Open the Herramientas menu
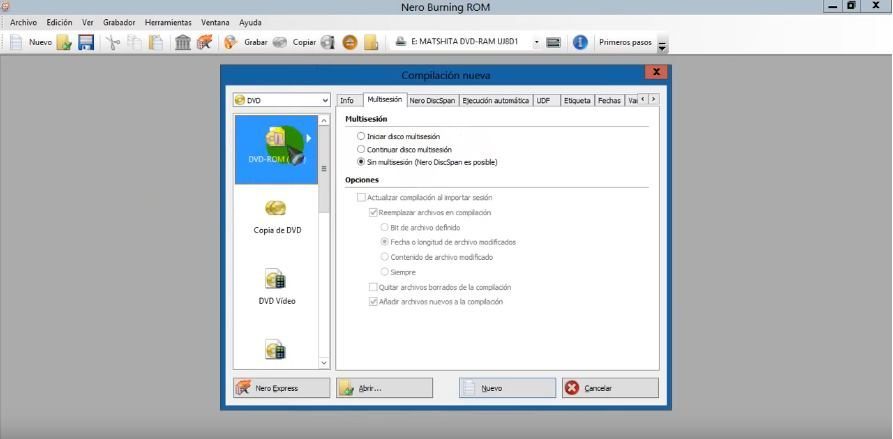Image resolution: width=893 pixels, height=439 pixels. (168, 23)
